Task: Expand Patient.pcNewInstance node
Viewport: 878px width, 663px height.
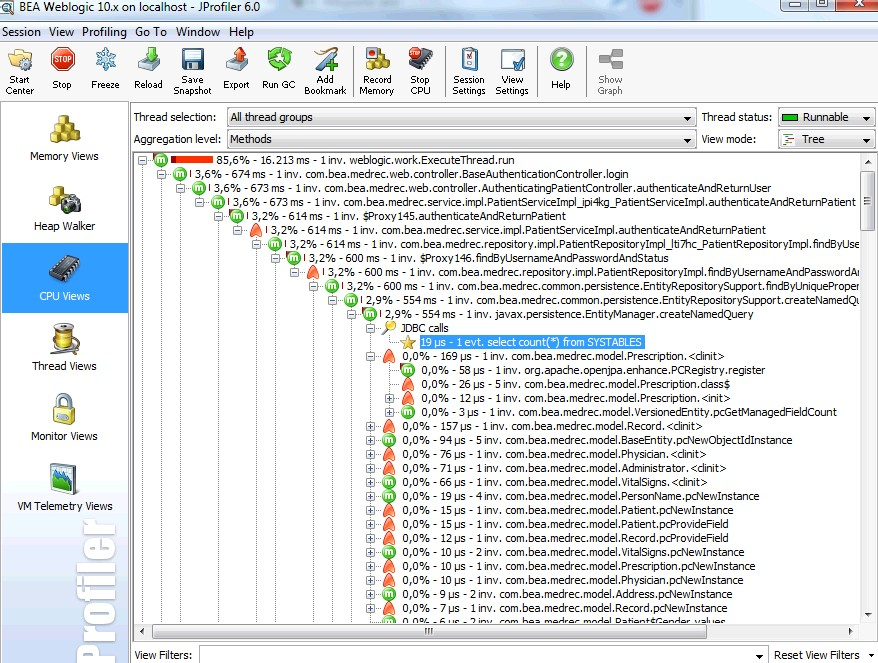Action: (x=370, y=510)
